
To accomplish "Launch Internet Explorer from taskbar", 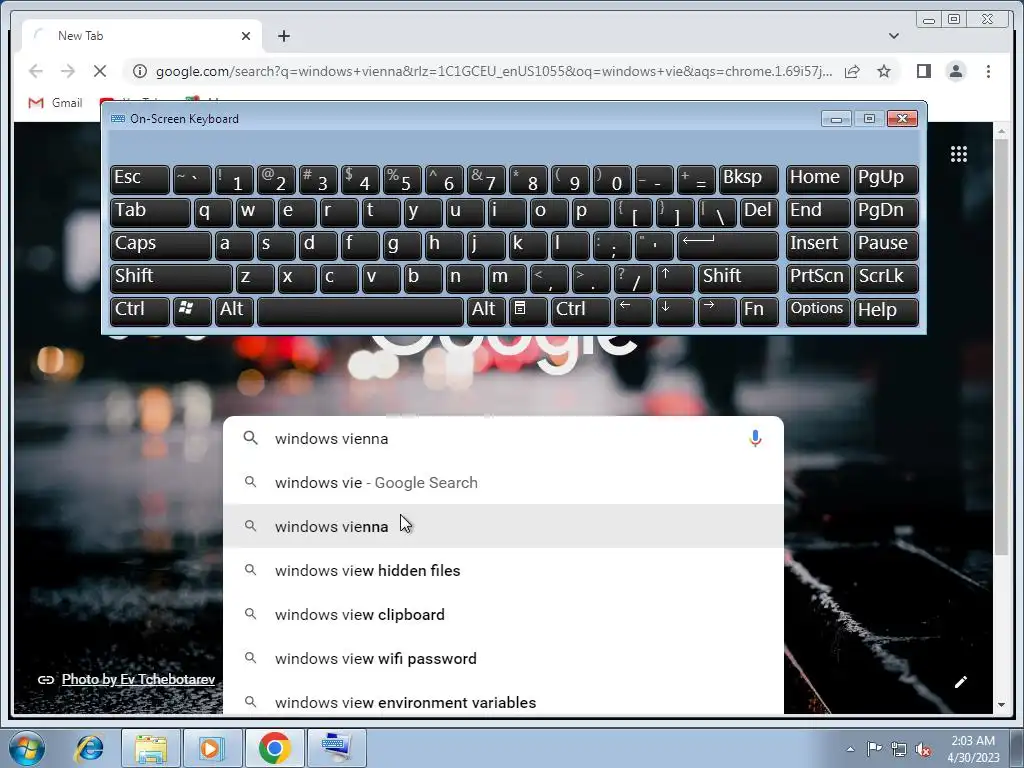I will tap(89, 748).
